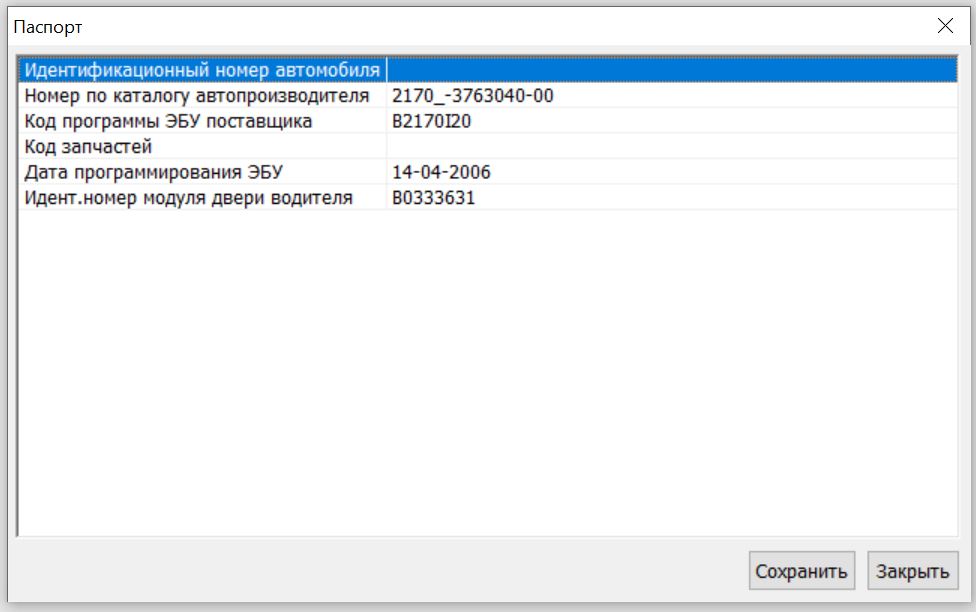Image resolution: width=976 pixels, height=612 pixels.
Task: Select the Идент.номер модуля двери водителя row
Action: 188,198
